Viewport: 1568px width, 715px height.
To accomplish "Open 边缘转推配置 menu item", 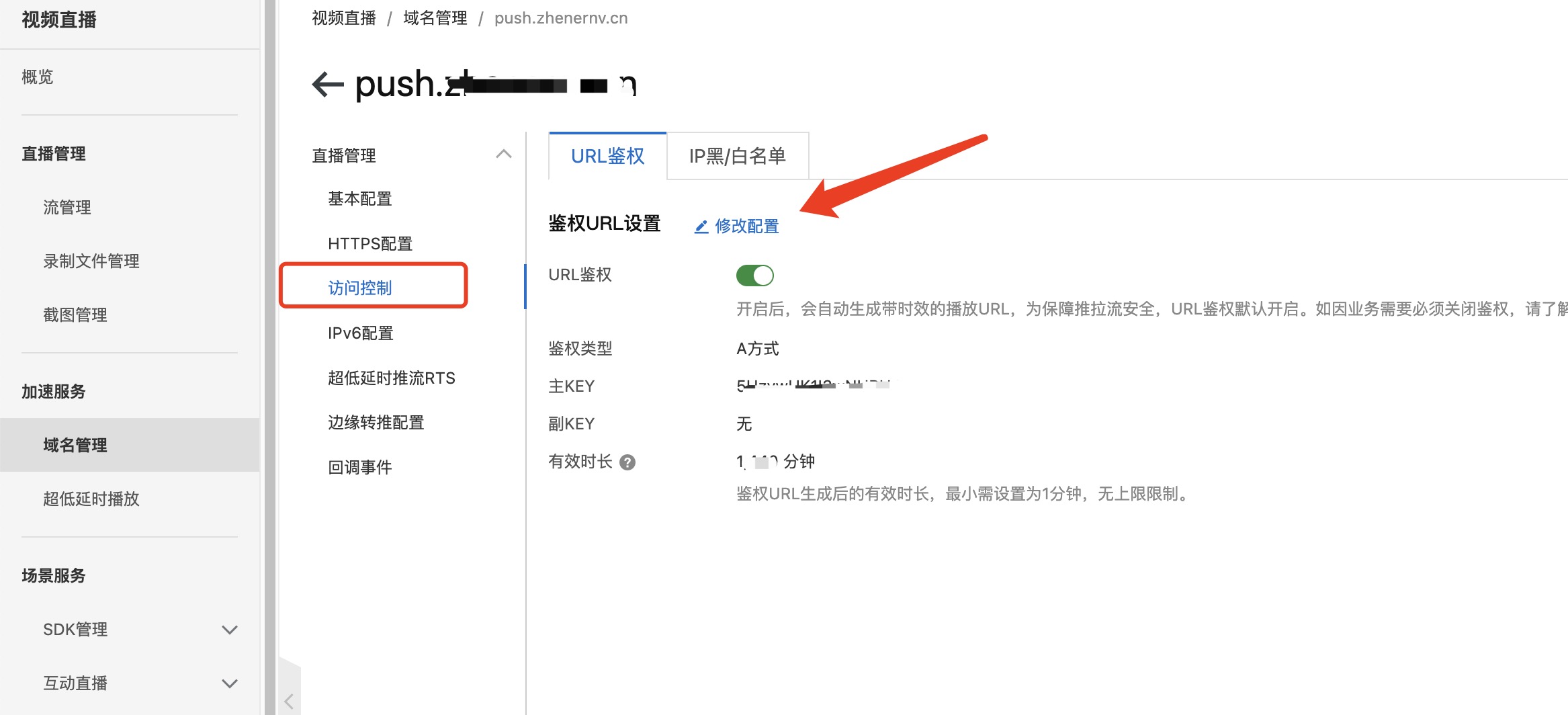I will [376, 423].
